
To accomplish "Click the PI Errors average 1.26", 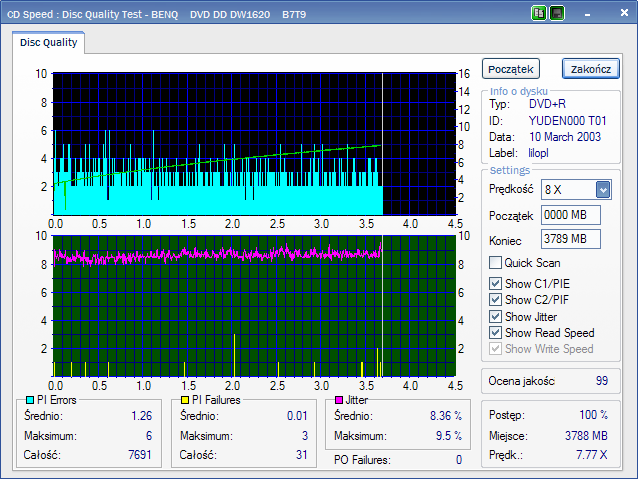I will click(x=141, y=416).
